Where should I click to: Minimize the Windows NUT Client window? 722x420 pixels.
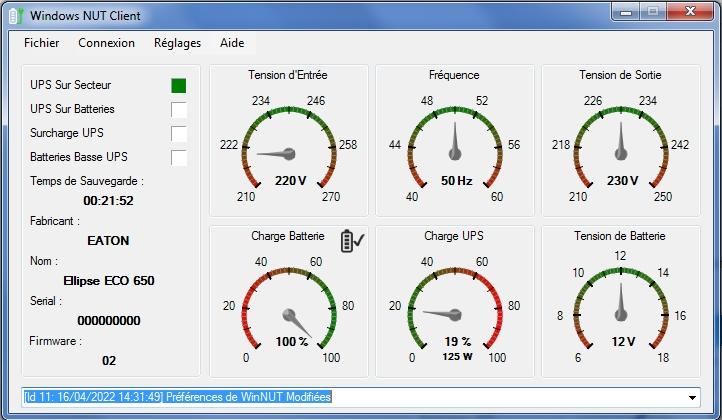(x=626, y=12)
